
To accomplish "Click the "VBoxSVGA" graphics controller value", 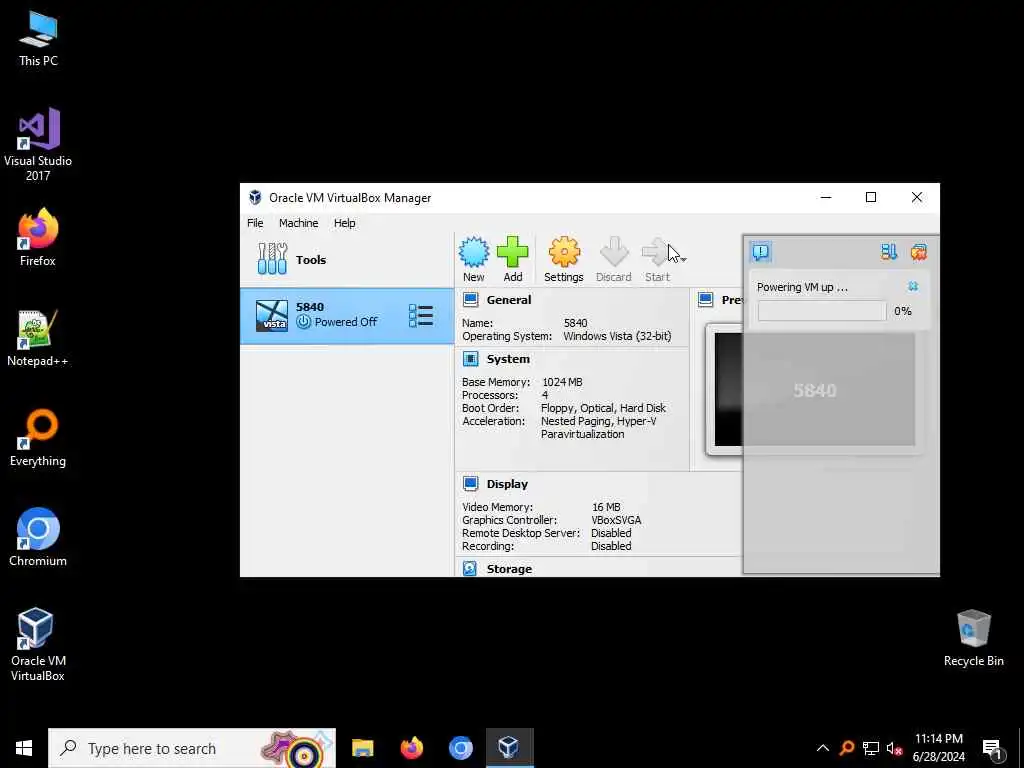I will click(x=616, y=520).
